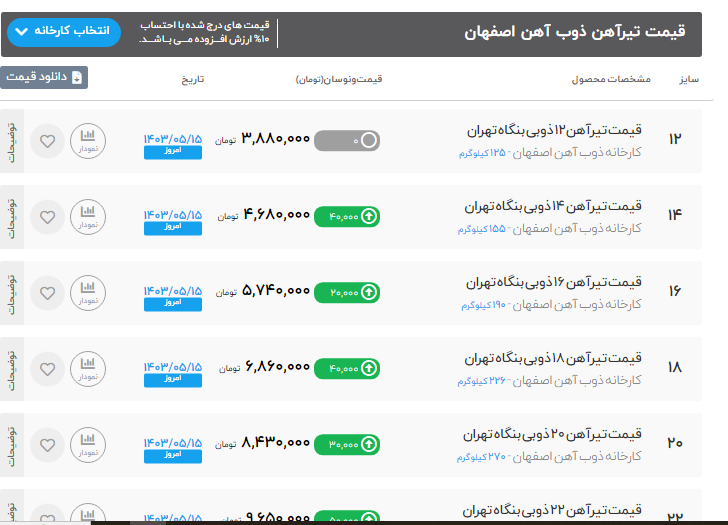728x525 pixels.
Task: Expand توضیحات side tab for size 16 row
Action: pos(11,292)
